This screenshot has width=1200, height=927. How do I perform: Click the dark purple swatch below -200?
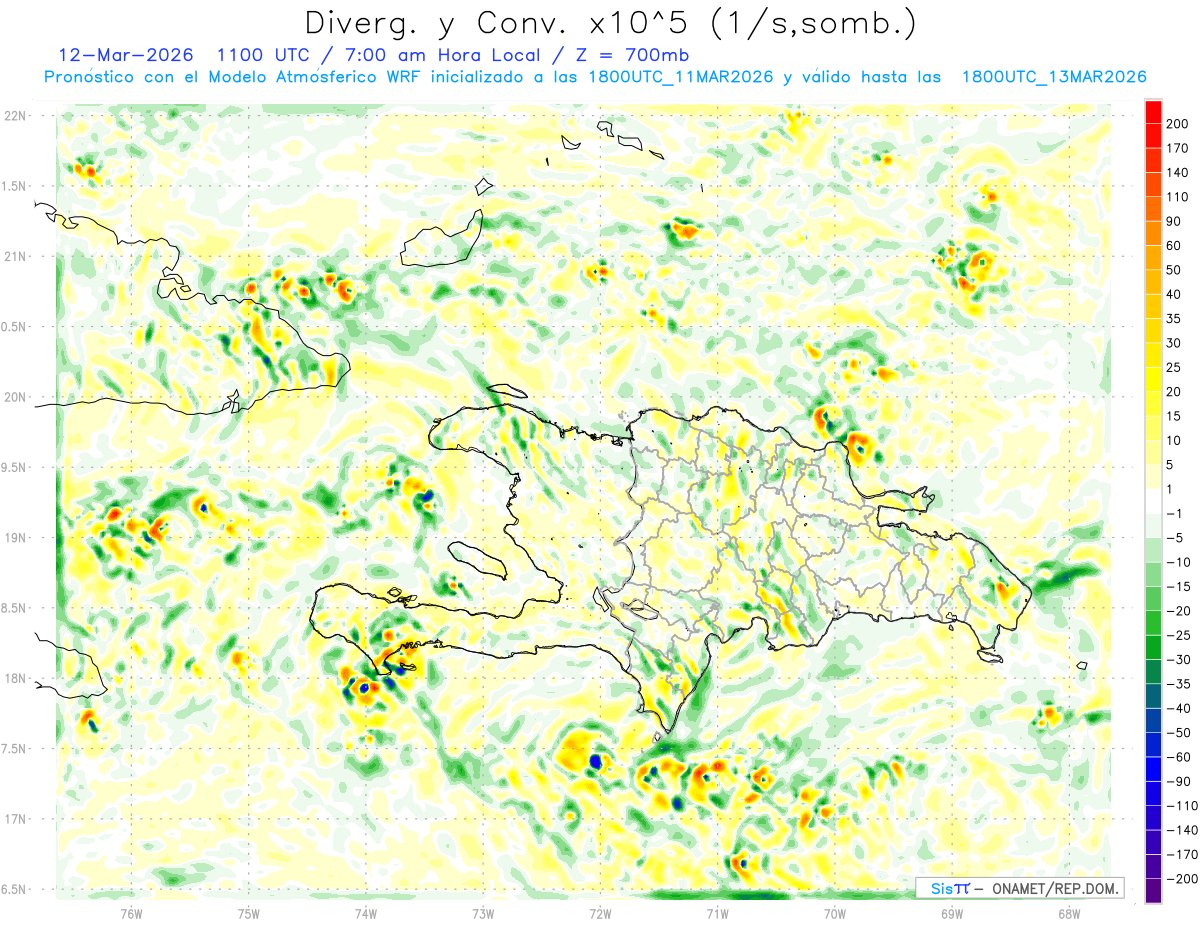[1153, 891]
